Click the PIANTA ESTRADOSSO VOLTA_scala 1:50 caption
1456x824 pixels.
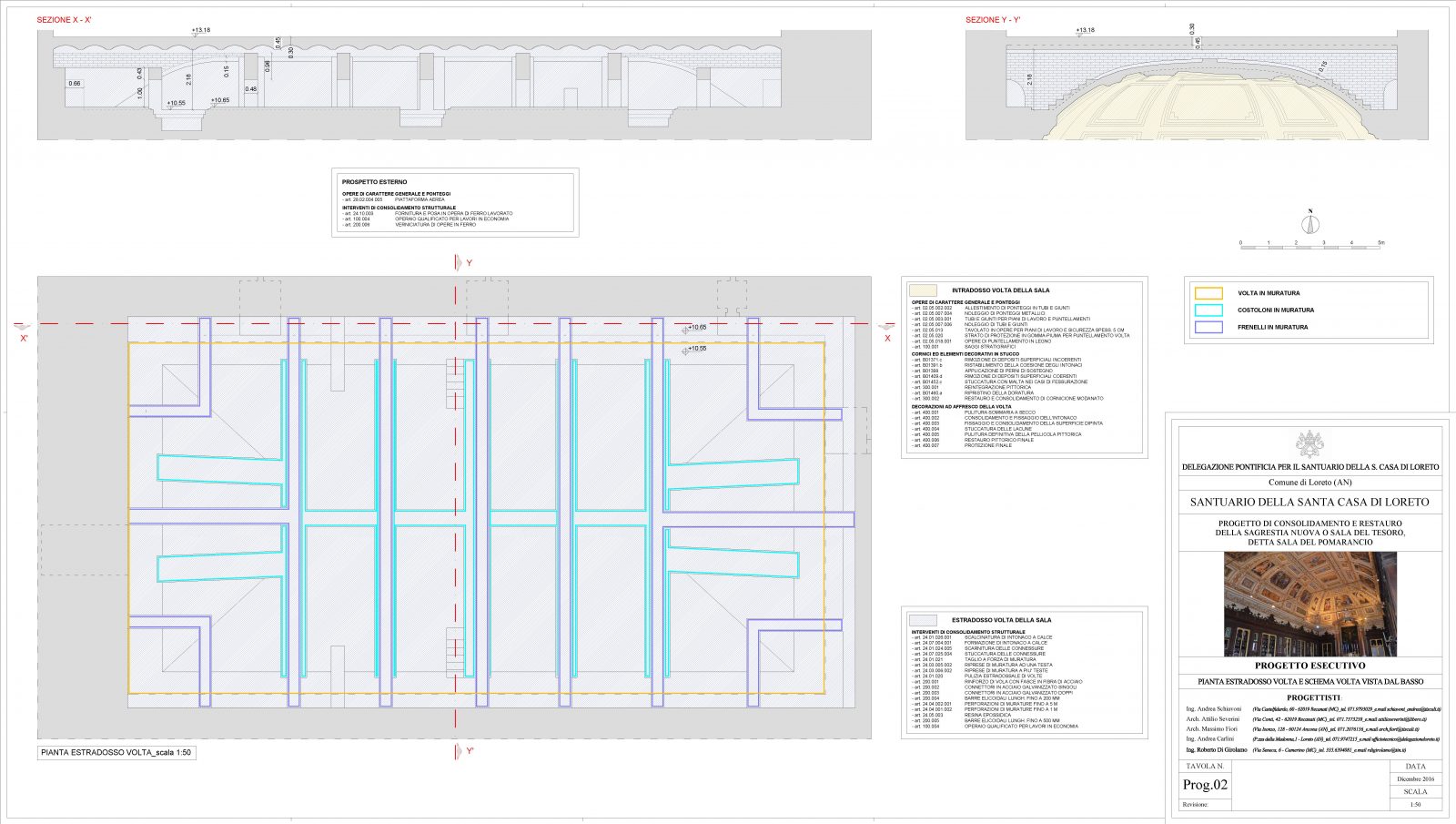click(x=116, y=753)
